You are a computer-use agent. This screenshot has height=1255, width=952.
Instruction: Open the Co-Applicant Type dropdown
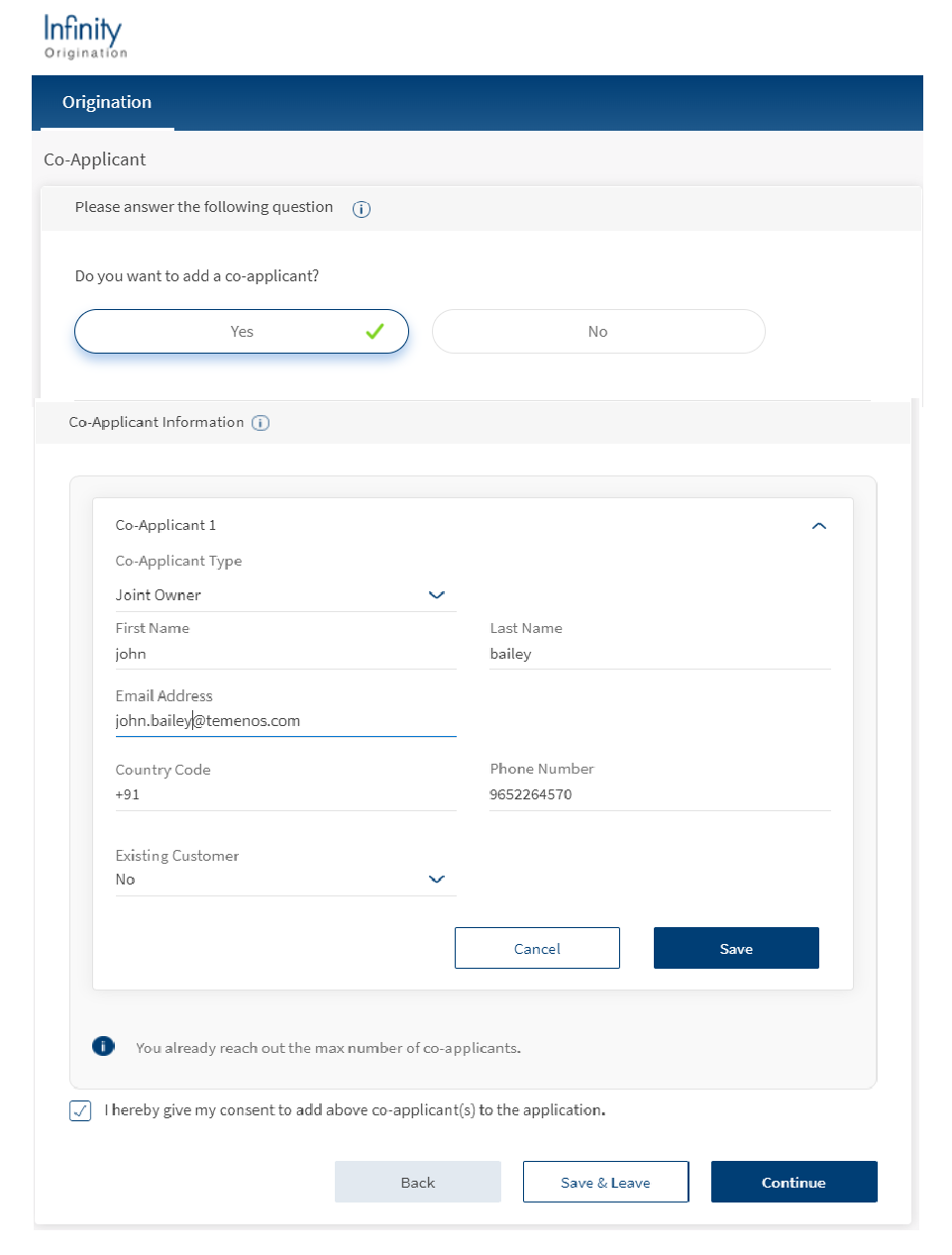(x=285, y=595)
